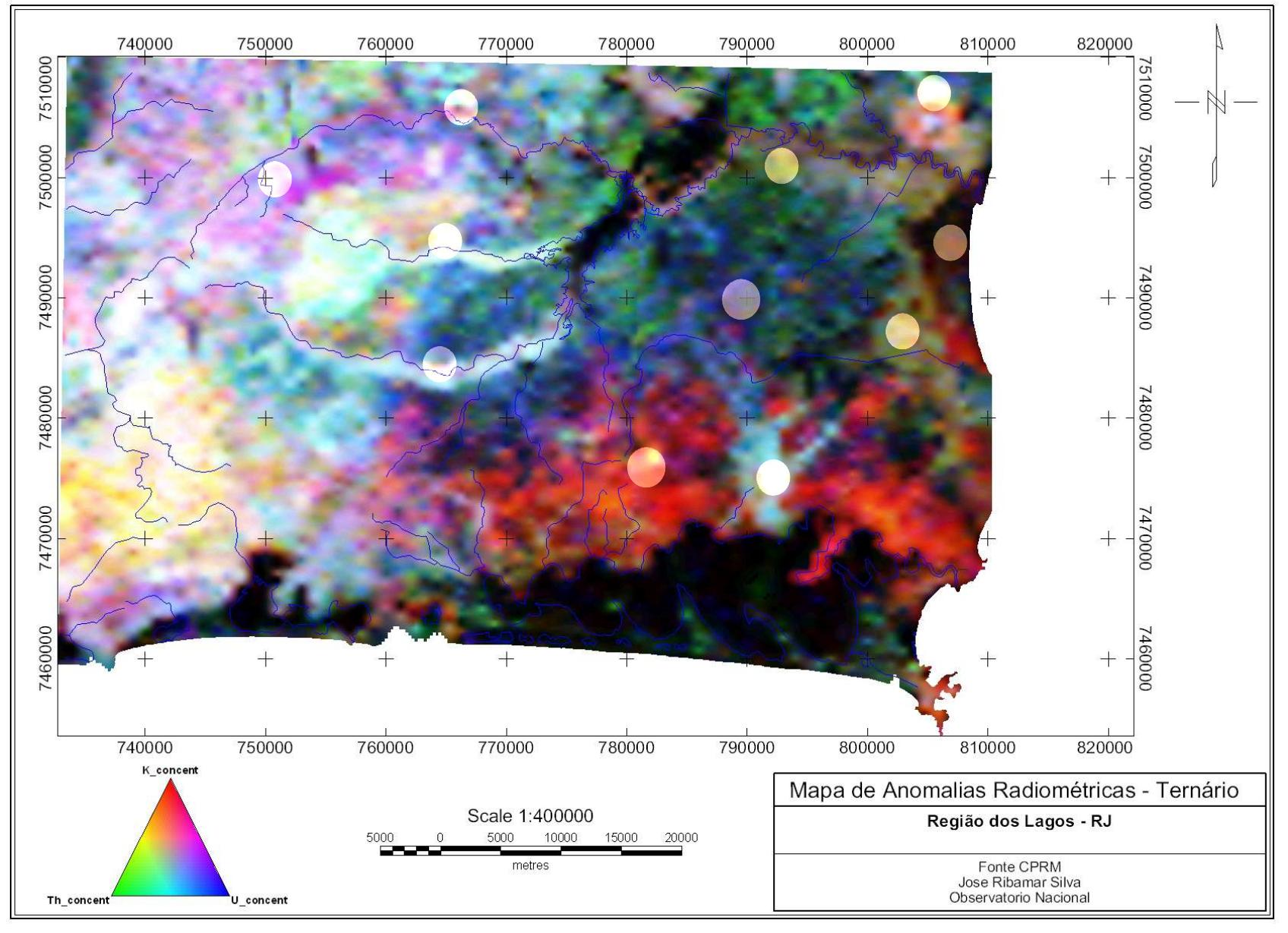Click the K_concent legend label
This screenshot has width=1288, height=933.
[x=170, y=770]
